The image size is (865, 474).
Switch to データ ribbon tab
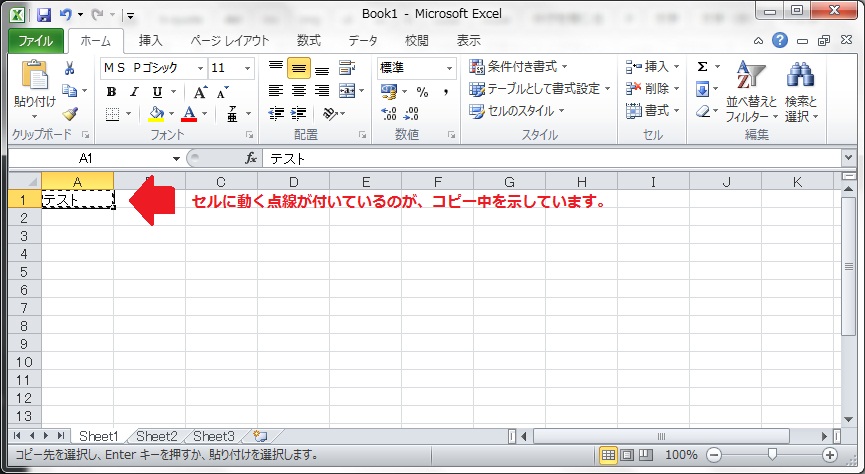click(x=362, y=41)
